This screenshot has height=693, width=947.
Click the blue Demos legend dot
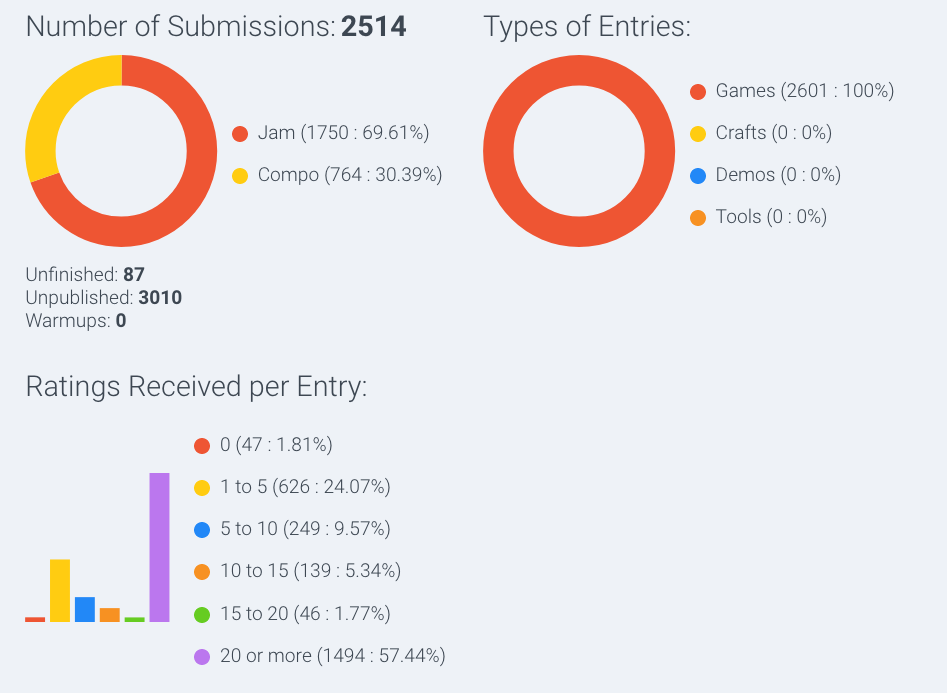(698, 176)
